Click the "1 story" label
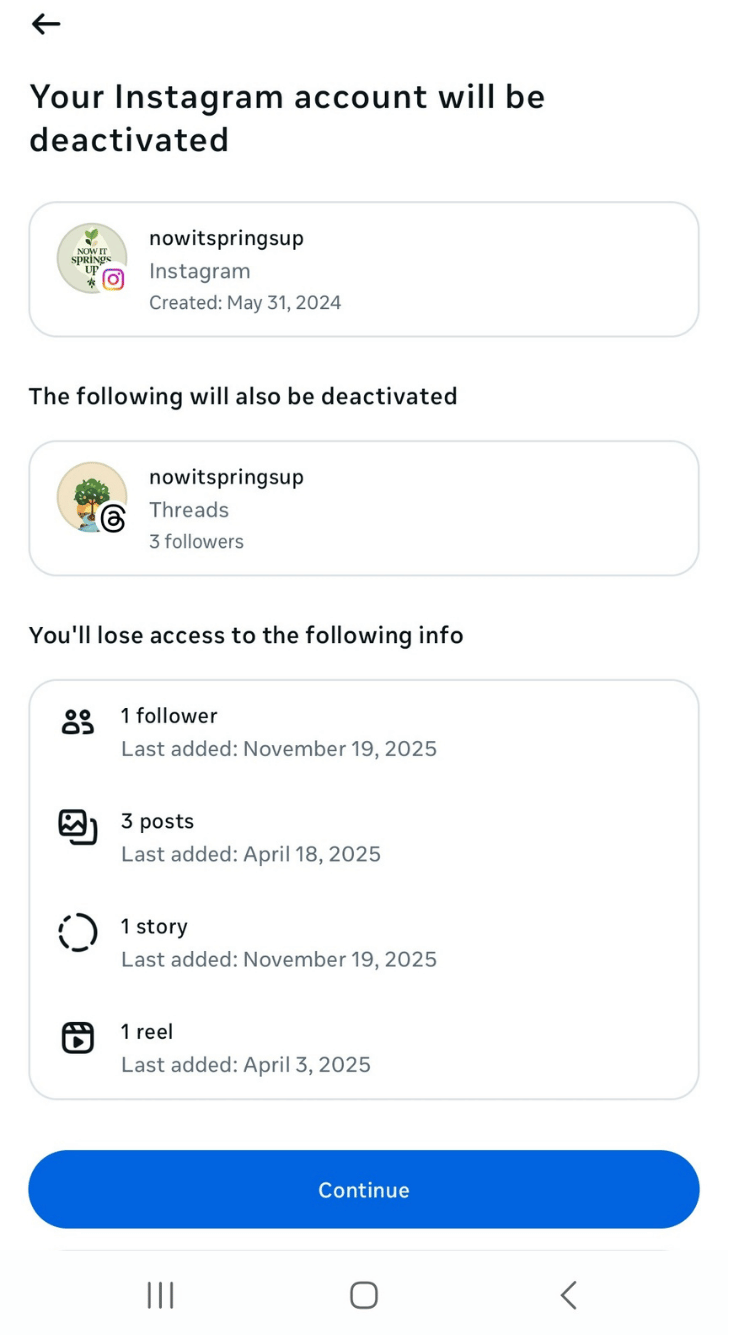730x1336 pixels. [x=154, y=927]
